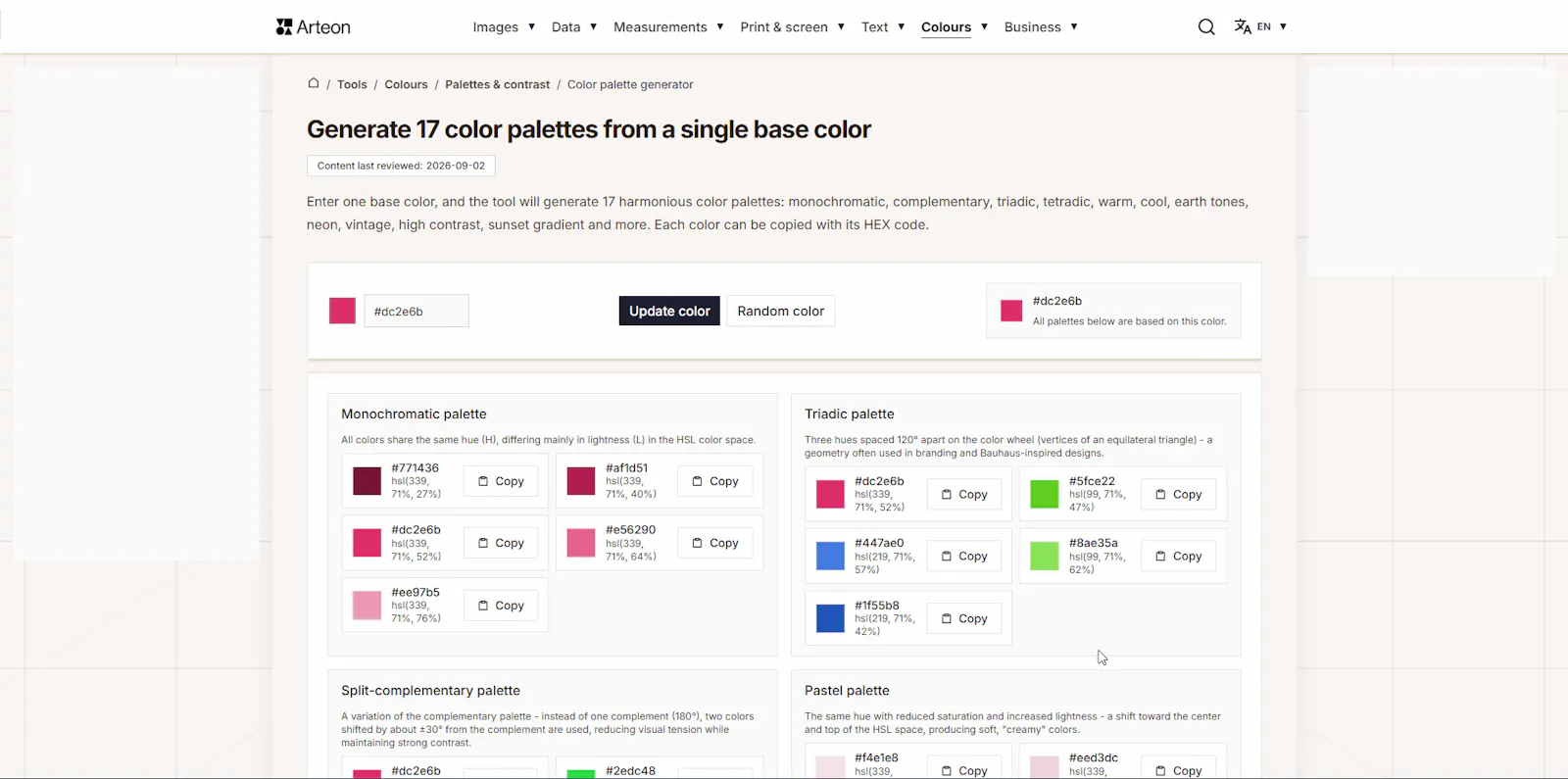Click the hsl(99, 71%, 47%) value
This screenshot has width=1568, height=779.
point(1098,501)
